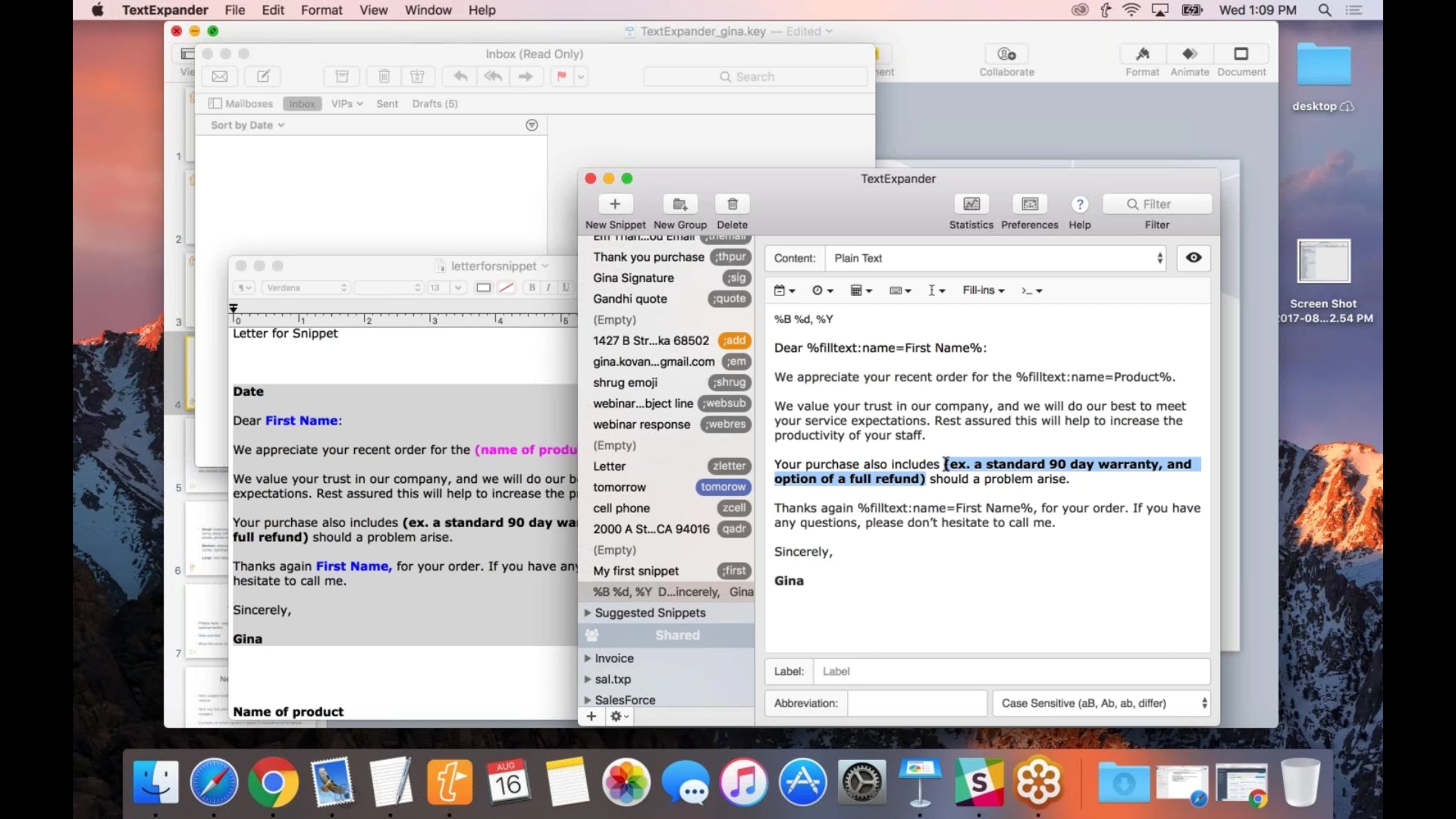Viewport: 1456px width, 819px height.
Task: Click the Filter search field in TextExpander
Action: tap(1157, 204)
